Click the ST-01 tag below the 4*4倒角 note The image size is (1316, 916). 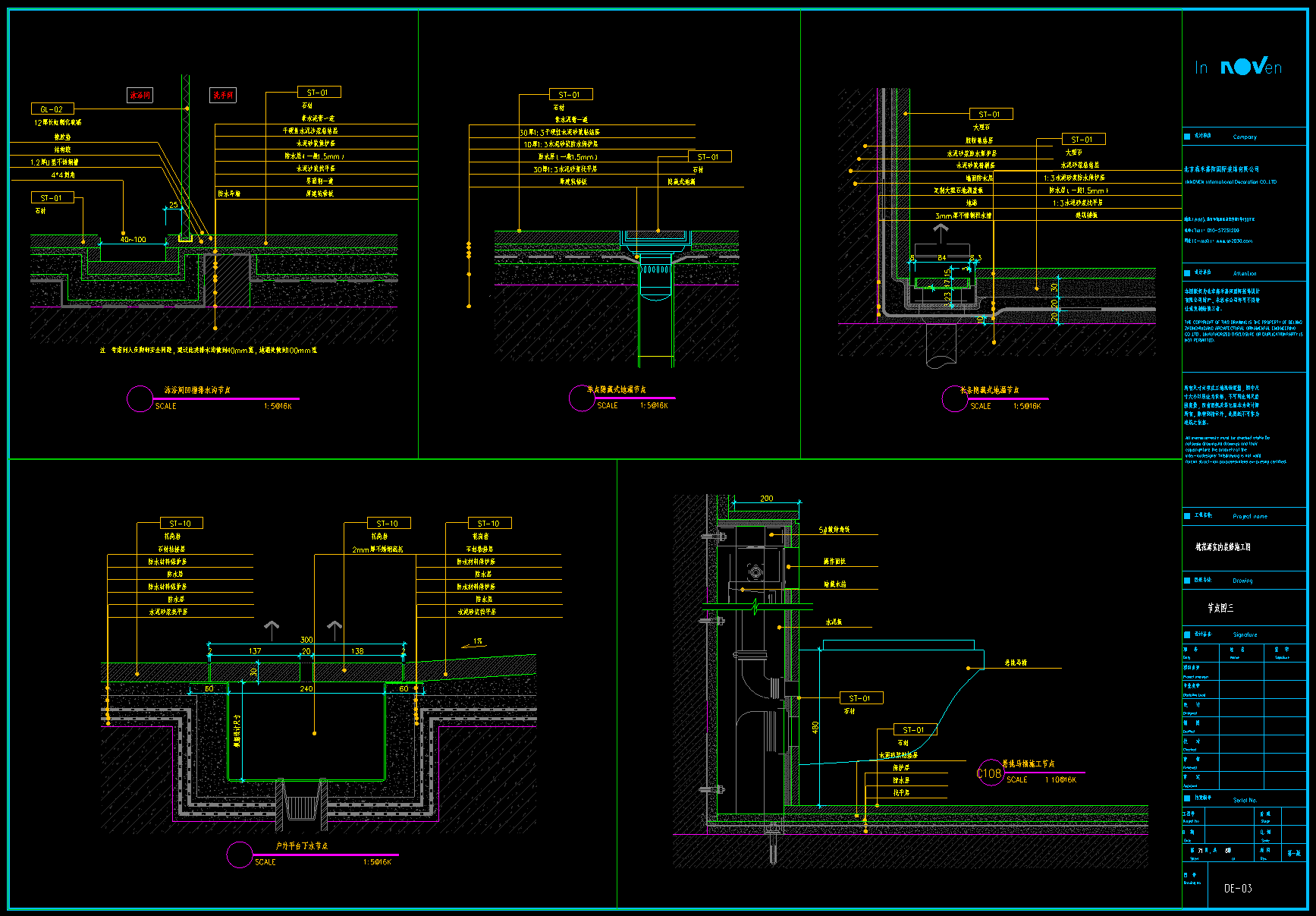[52, 197]
